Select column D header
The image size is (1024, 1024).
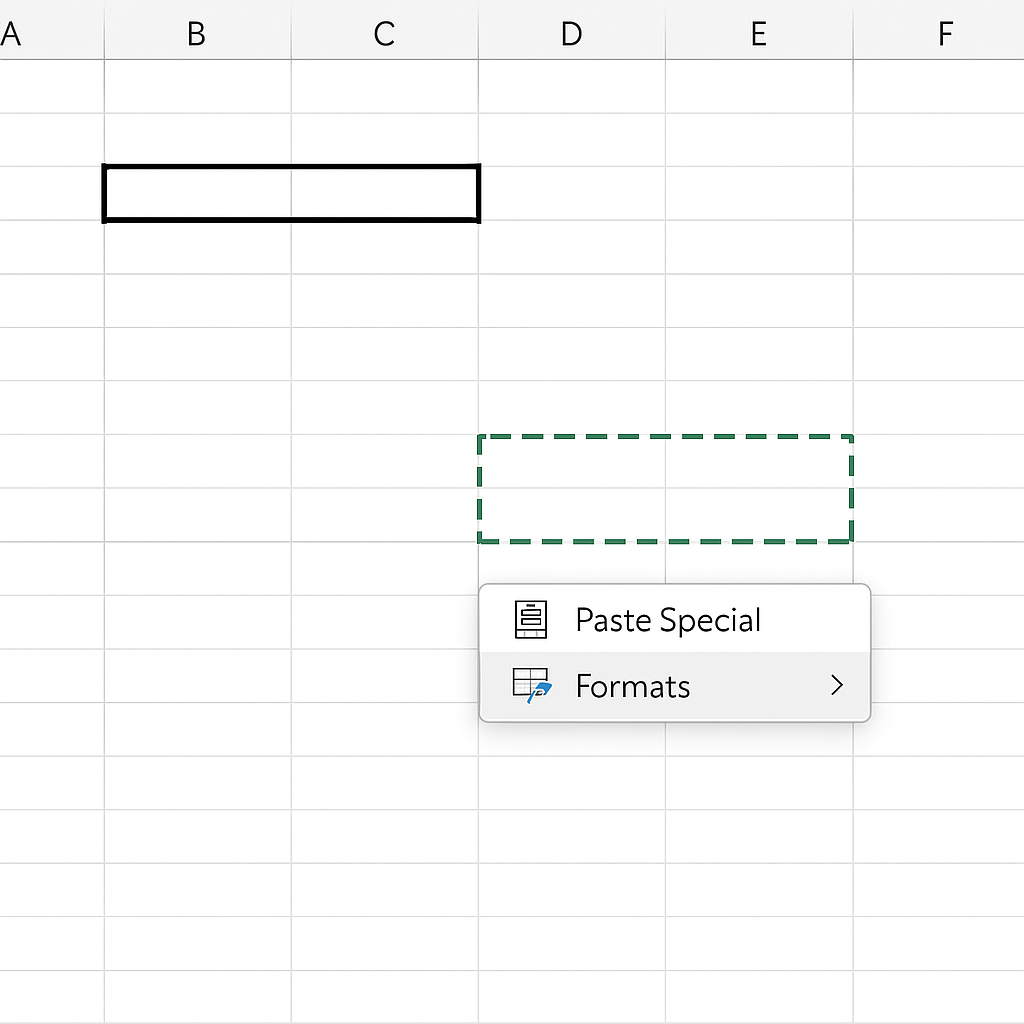pyautogui.click(x=571, y=34)
